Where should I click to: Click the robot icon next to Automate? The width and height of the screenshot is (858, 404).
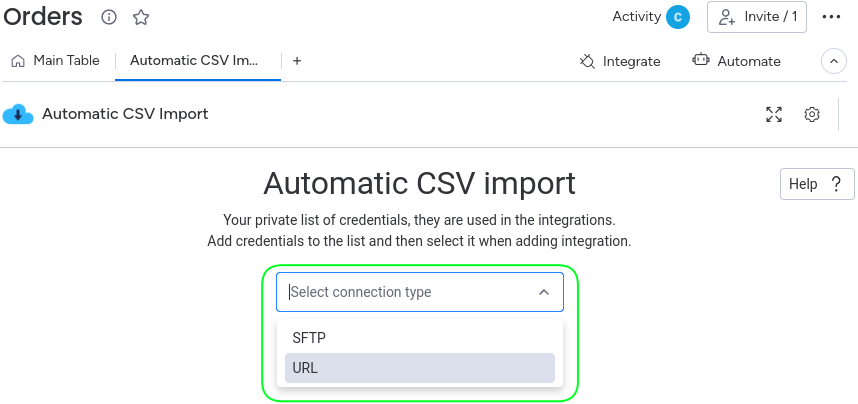[x=701, y=60]
